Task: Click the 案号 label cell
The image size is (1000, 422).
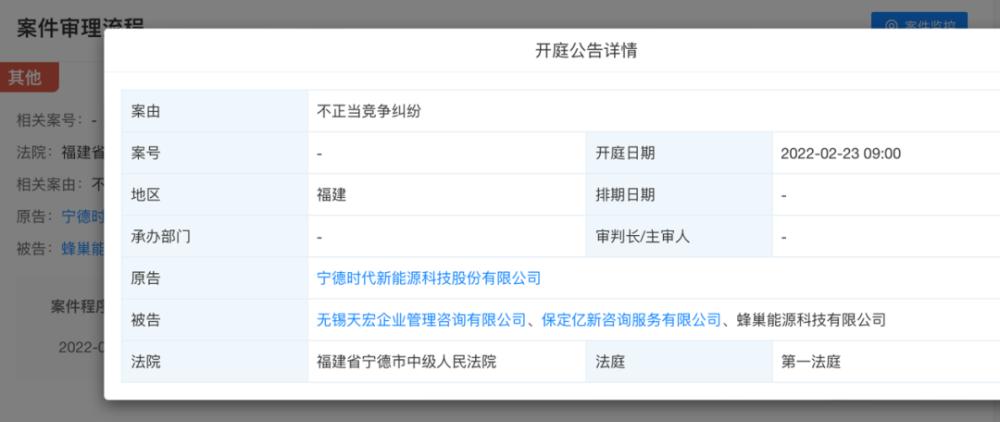Action: (215, 153)
